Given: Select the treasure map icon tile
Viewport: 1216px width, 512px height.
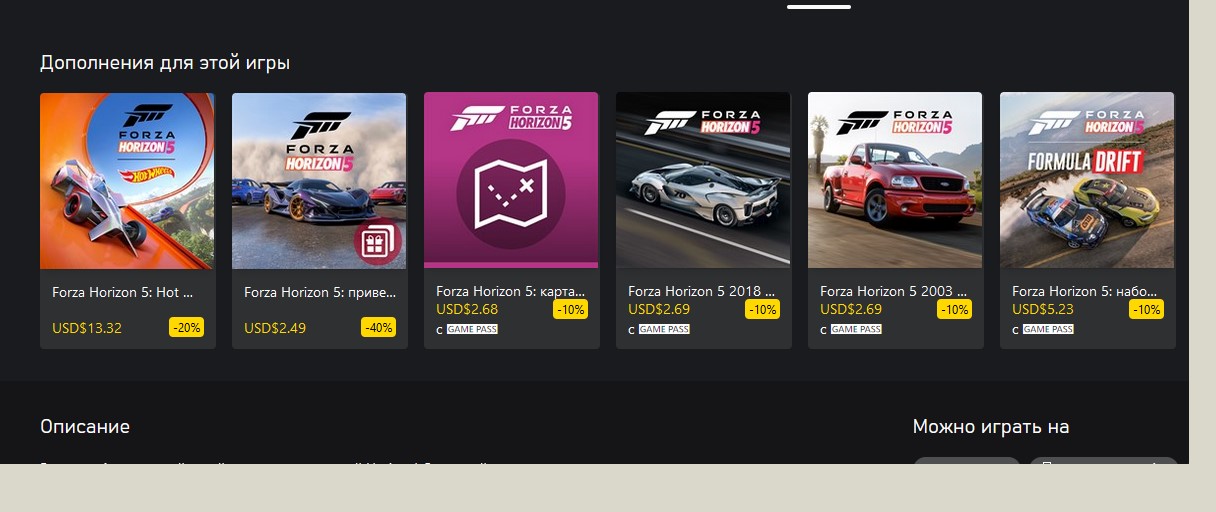Looking at the screenshot, I should click(x=511, y=180).
